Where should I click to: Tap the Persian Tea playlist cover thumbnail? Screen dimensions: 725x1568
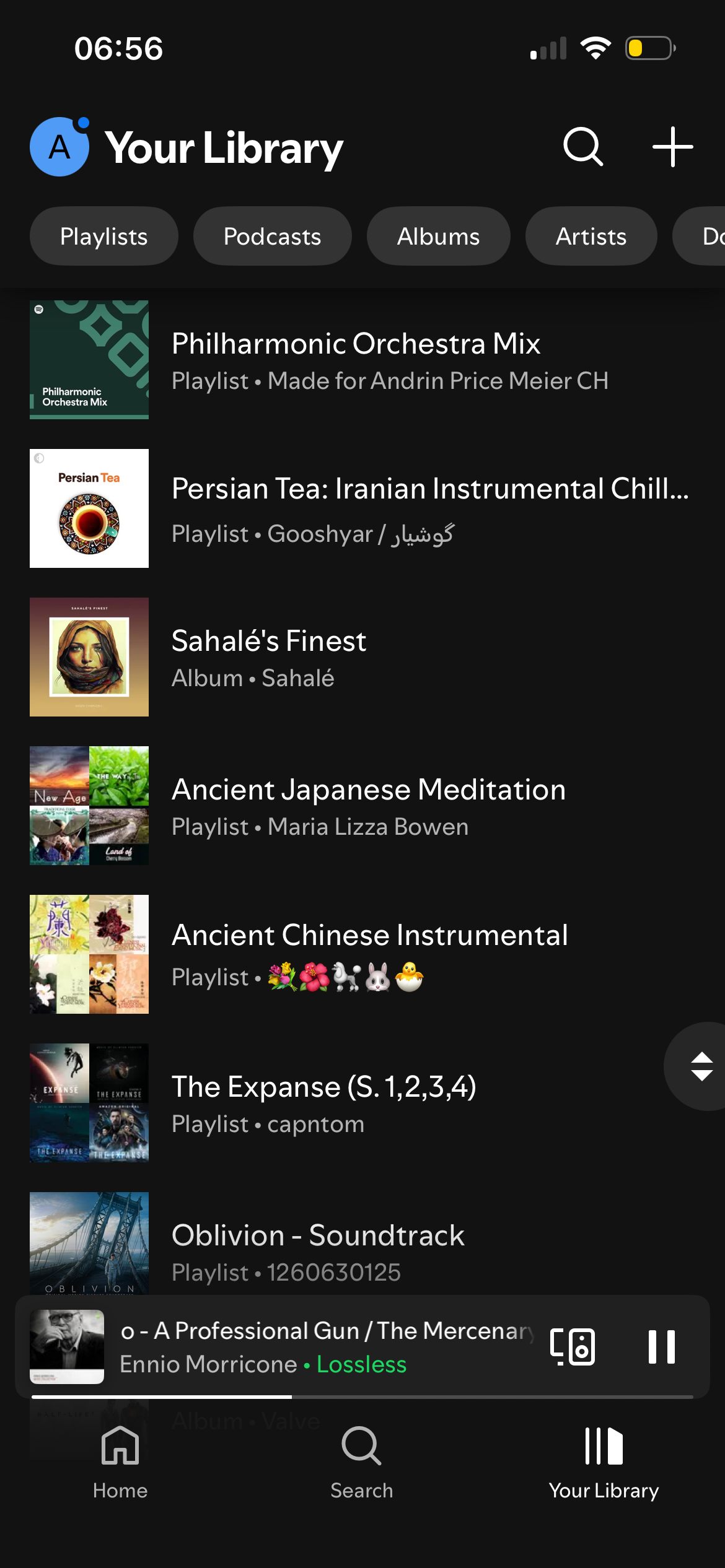pyautogui.click(x=89, y=508)
